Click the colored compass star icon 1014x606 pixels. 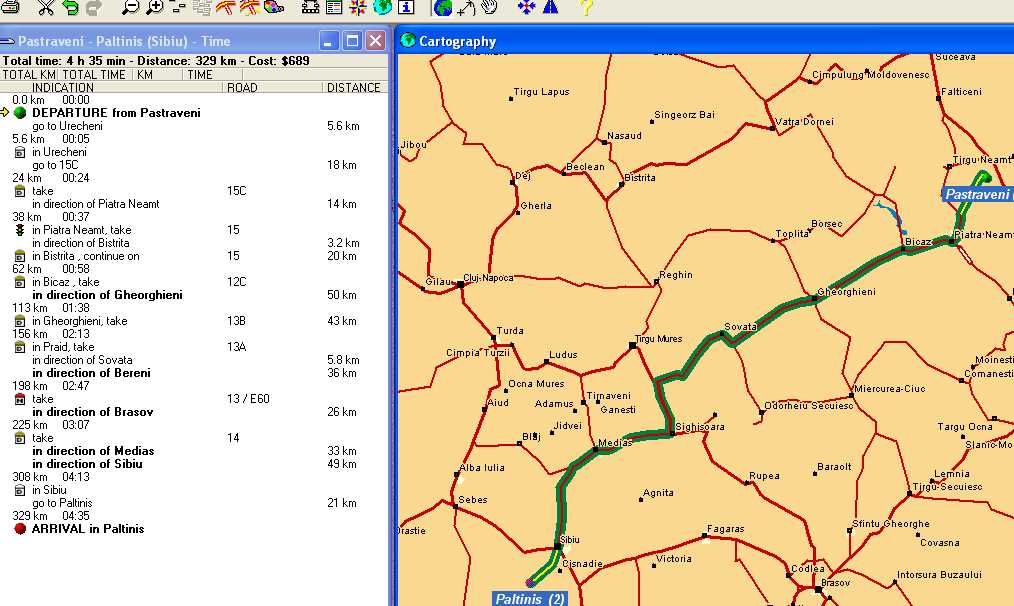pyautogui.click(x=358, y=7)
